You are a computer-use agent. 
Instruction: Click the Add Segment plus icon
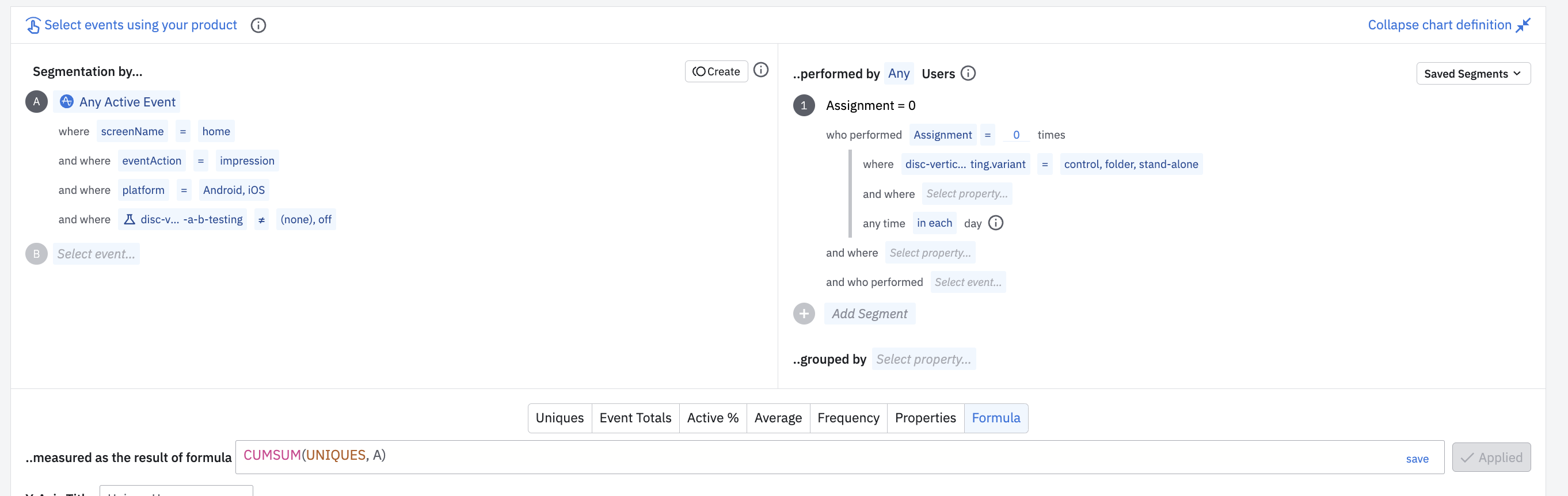[804, 314]
